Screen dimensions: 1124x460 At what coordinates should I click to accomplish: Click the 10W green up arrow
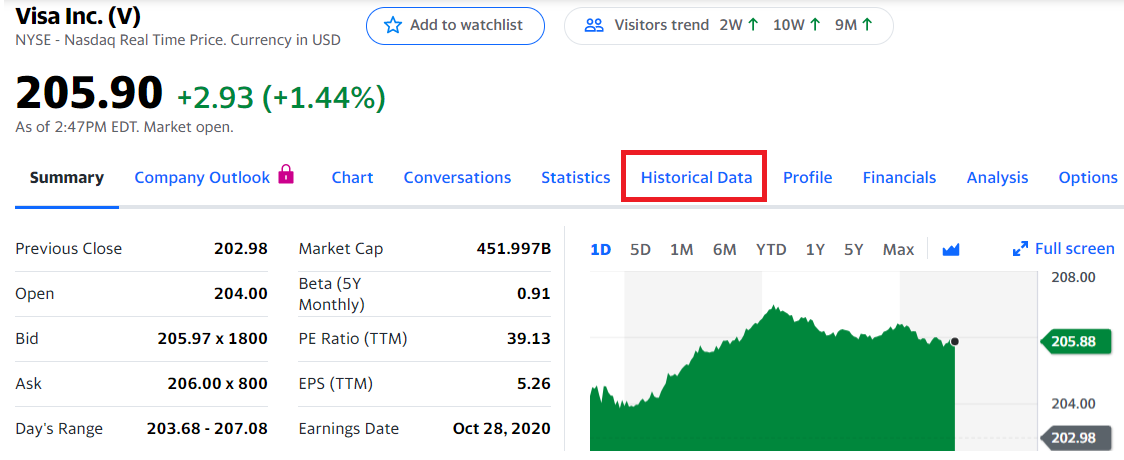pyautogui.click(x=815, y=26)
